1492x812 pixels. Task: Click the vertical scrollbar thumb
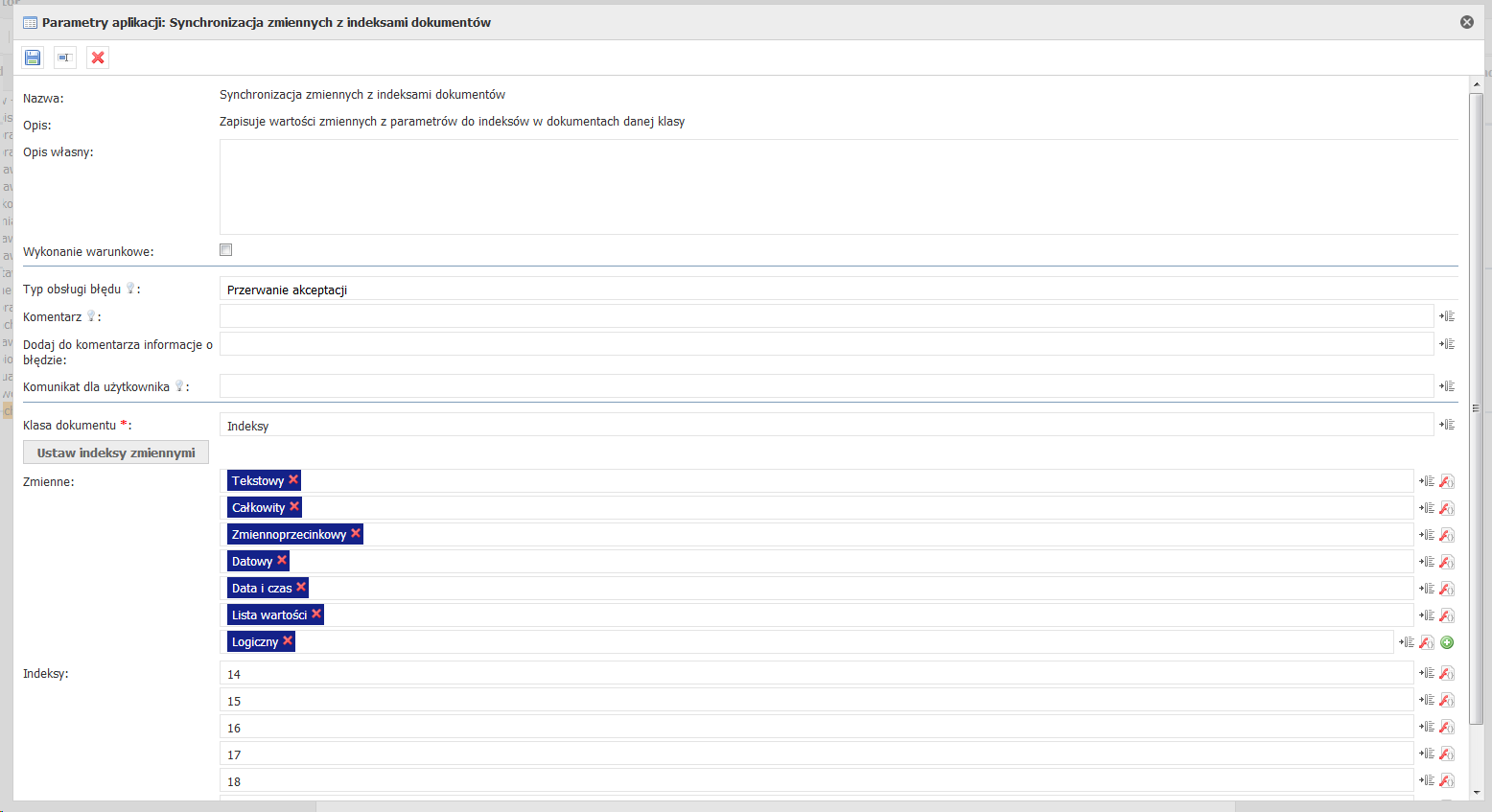coord(1477,403)
